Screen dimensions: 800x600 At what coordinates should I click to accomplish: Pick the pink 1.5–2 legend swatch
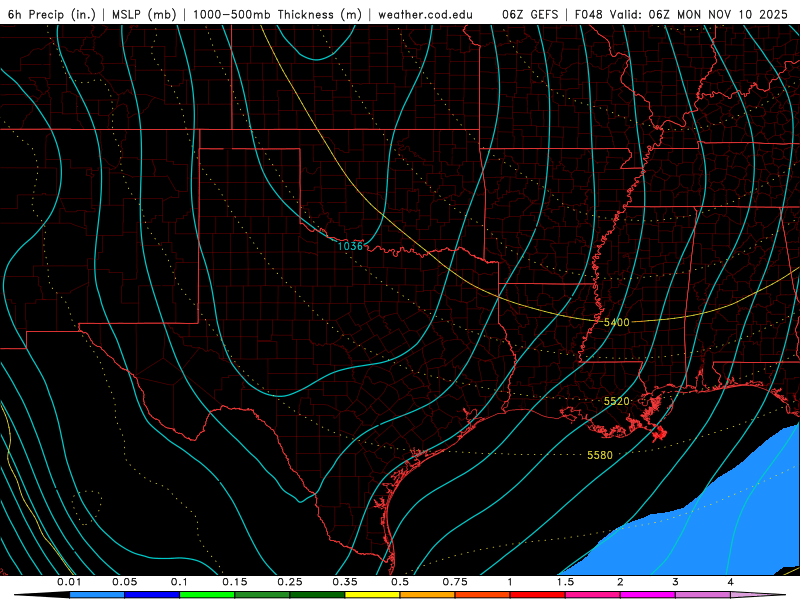(x=593, y=595)
